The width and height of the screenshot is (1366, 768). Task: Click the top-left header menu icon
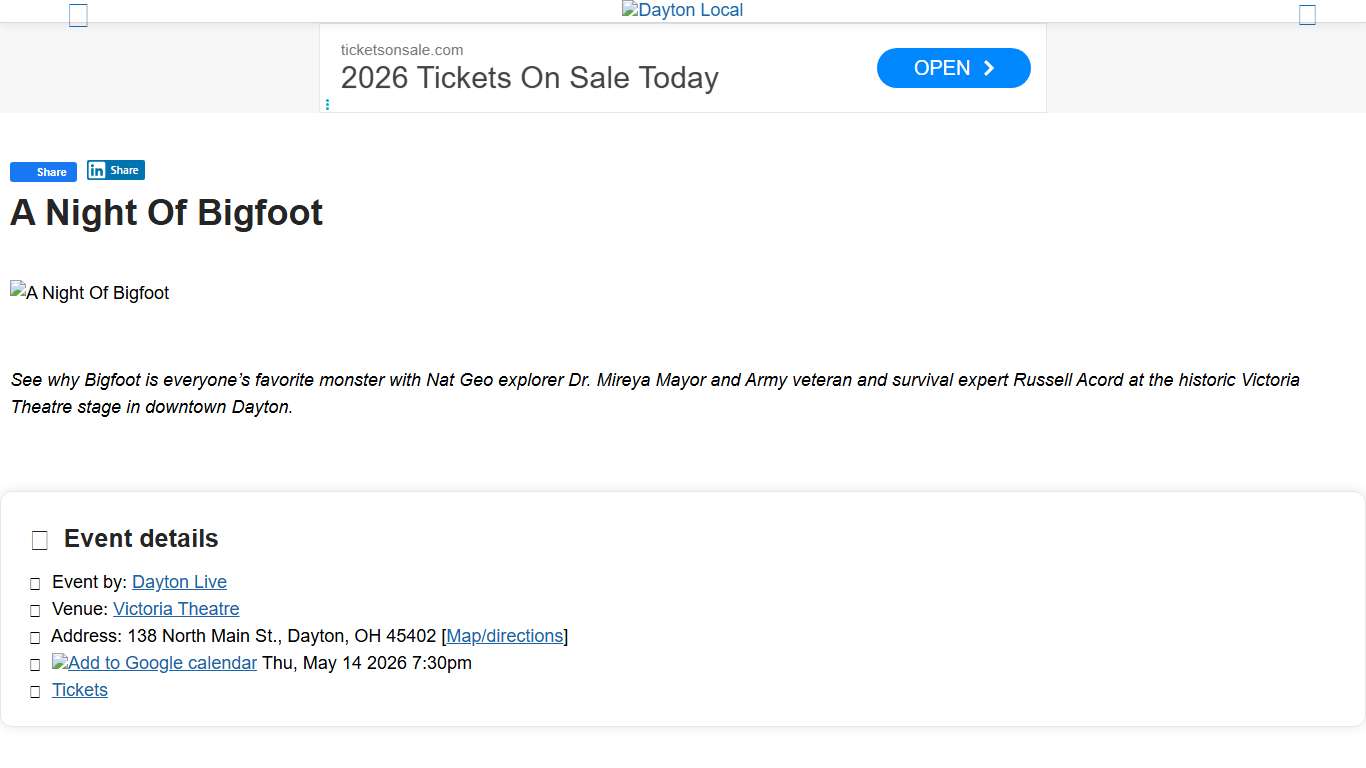pos(78,16)
